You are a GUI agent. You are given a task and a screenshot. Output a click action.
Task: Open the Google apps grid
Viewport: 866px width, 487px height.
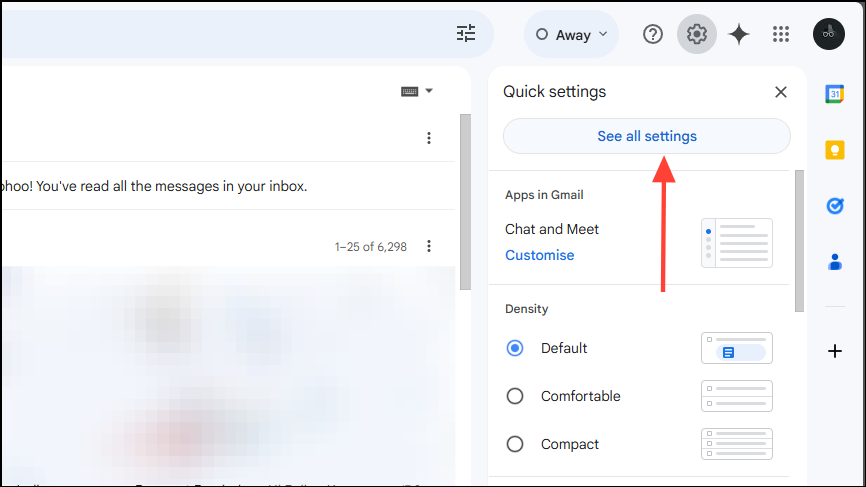point(781,34)
